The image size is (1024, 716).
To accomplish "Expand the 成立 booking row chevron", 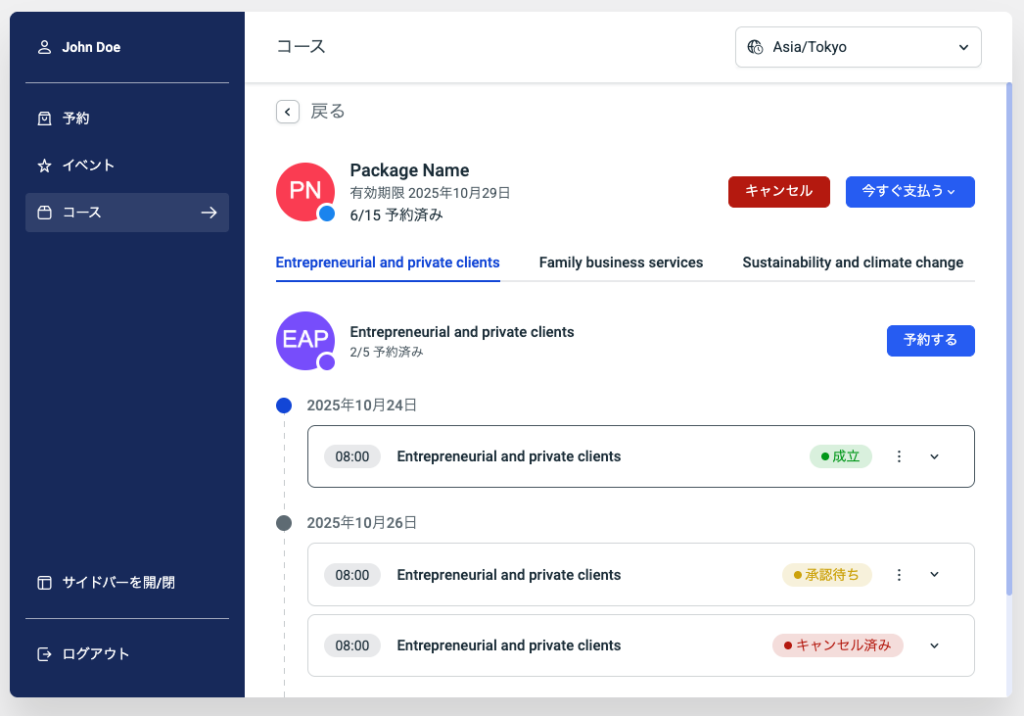I will [935, 457].
